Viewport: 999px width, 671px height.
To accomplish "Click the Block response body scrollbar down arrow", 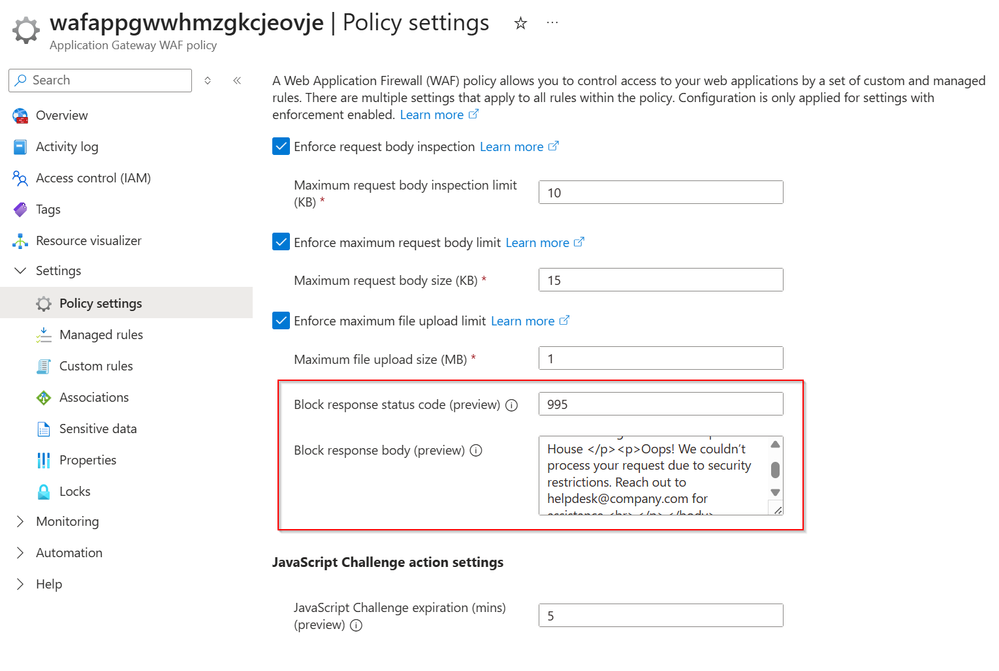I will click(x=775, y=492).
